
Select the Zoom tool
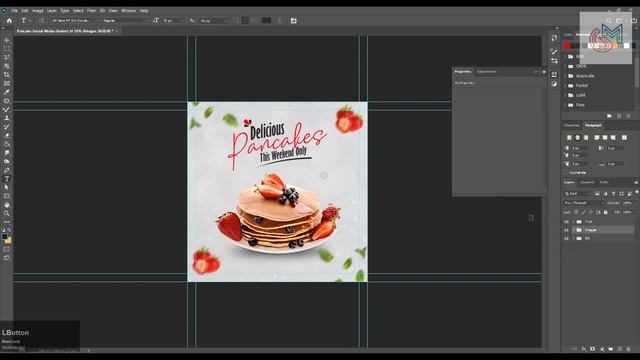tap(7, 213)
